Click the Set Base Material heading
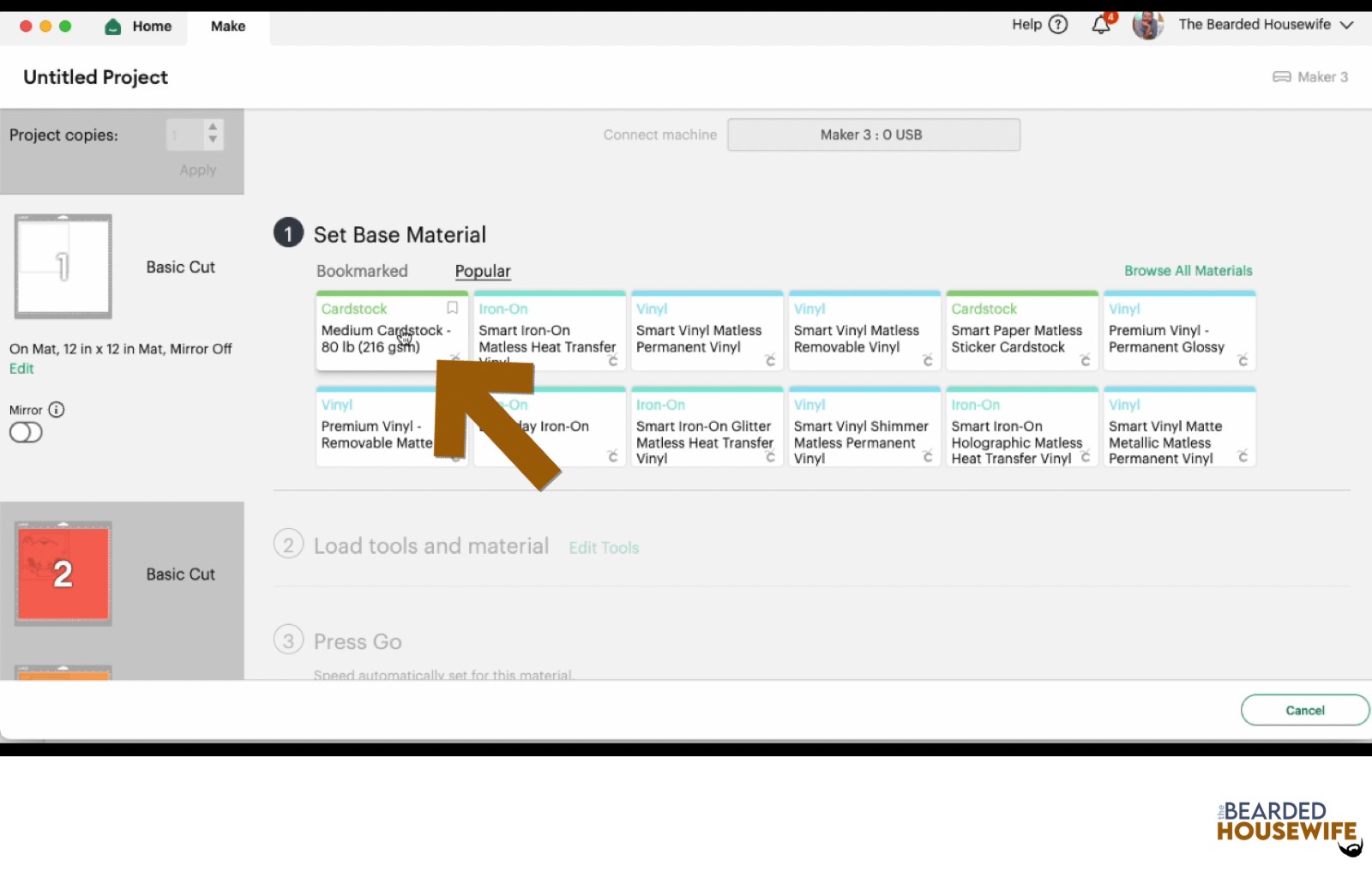The width and height of the screenshot is (1372, 872). tap(400, 235)
